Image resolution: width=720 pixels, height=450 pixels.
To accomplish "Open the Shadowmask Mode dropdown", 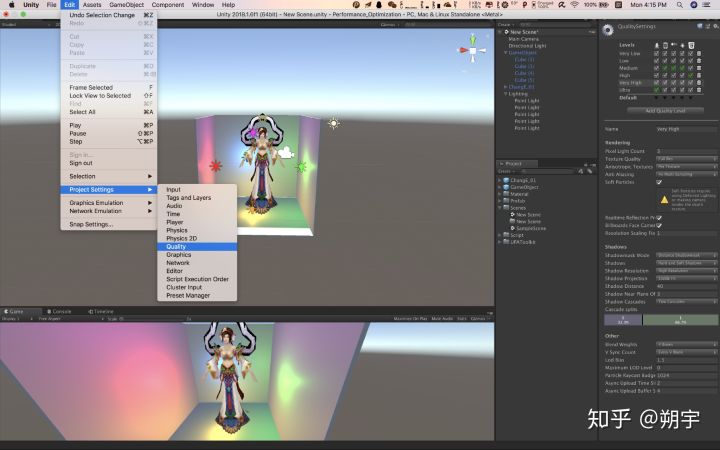I will pyautogui.click(x=686, y=255).
